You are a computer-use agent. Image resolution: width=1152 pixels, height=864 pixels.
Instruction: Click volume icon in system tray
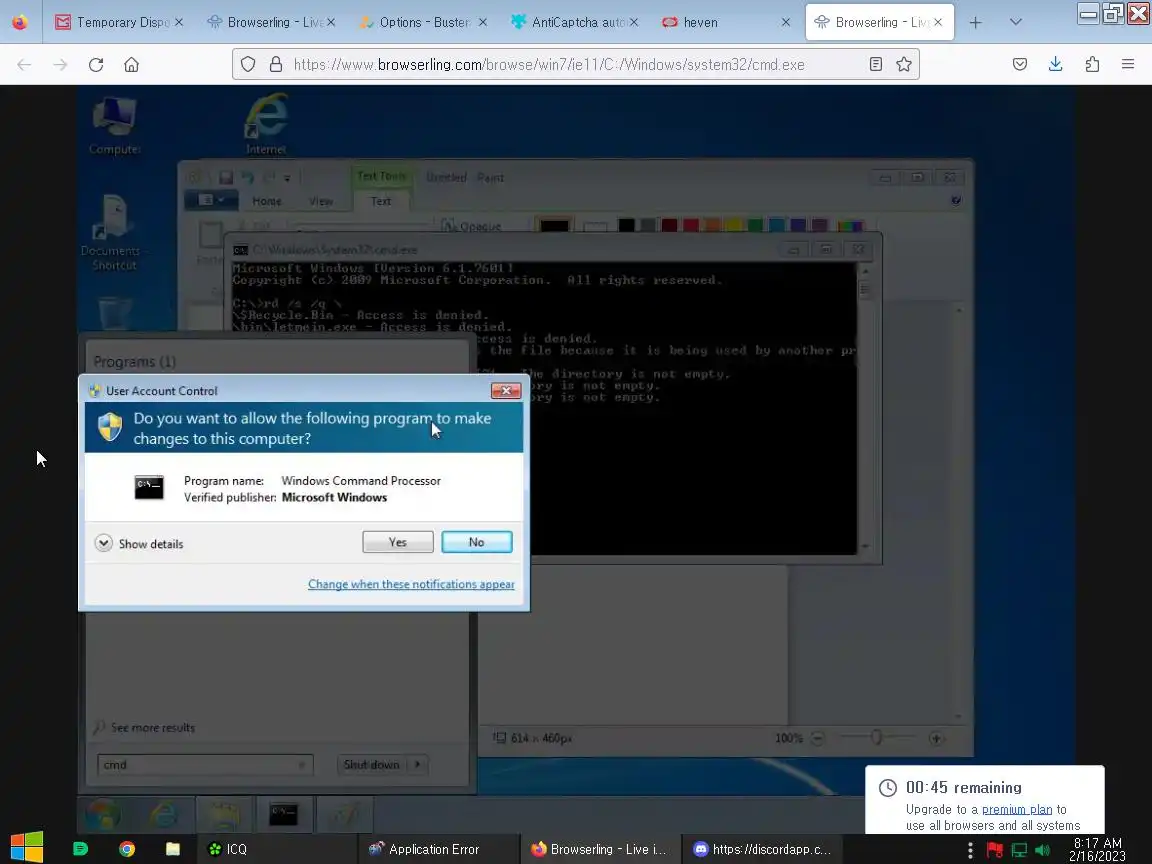pyautogui.click(x=1042, y=850)
